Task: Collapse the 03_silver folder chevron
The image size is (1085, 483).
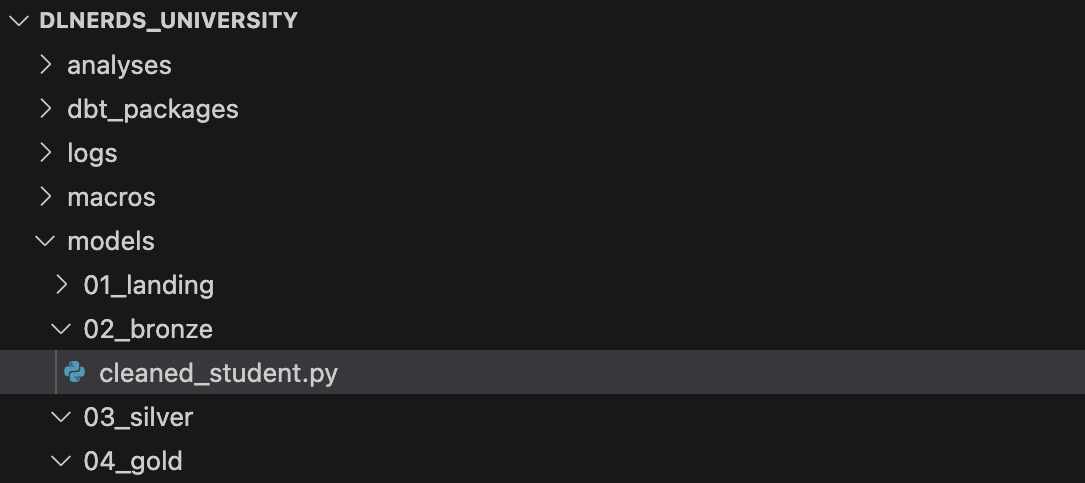Action: pyautogui.click(x=62, y=417)
